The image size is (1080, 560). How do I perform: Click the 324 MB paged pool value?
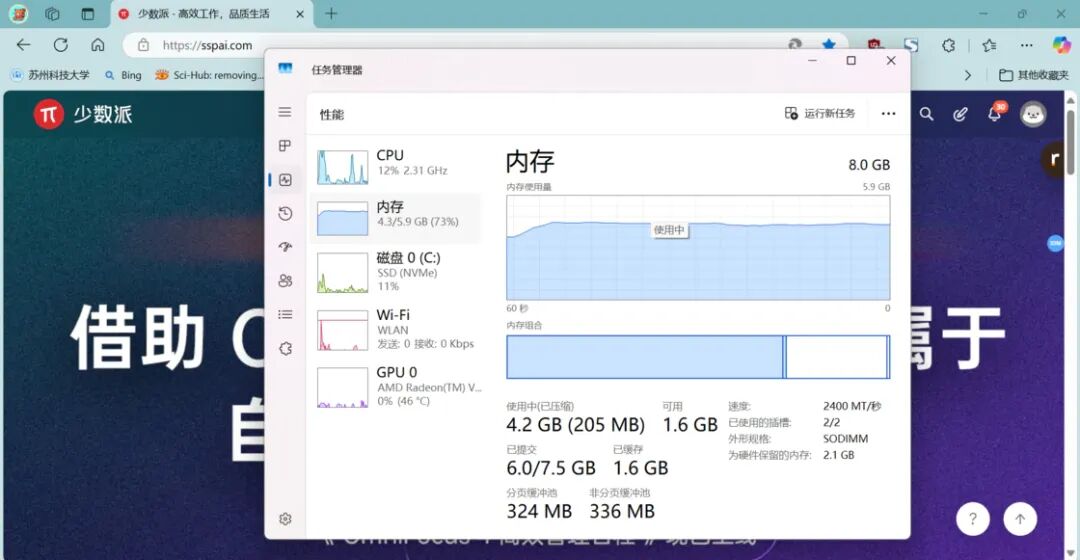pos(539,512)
